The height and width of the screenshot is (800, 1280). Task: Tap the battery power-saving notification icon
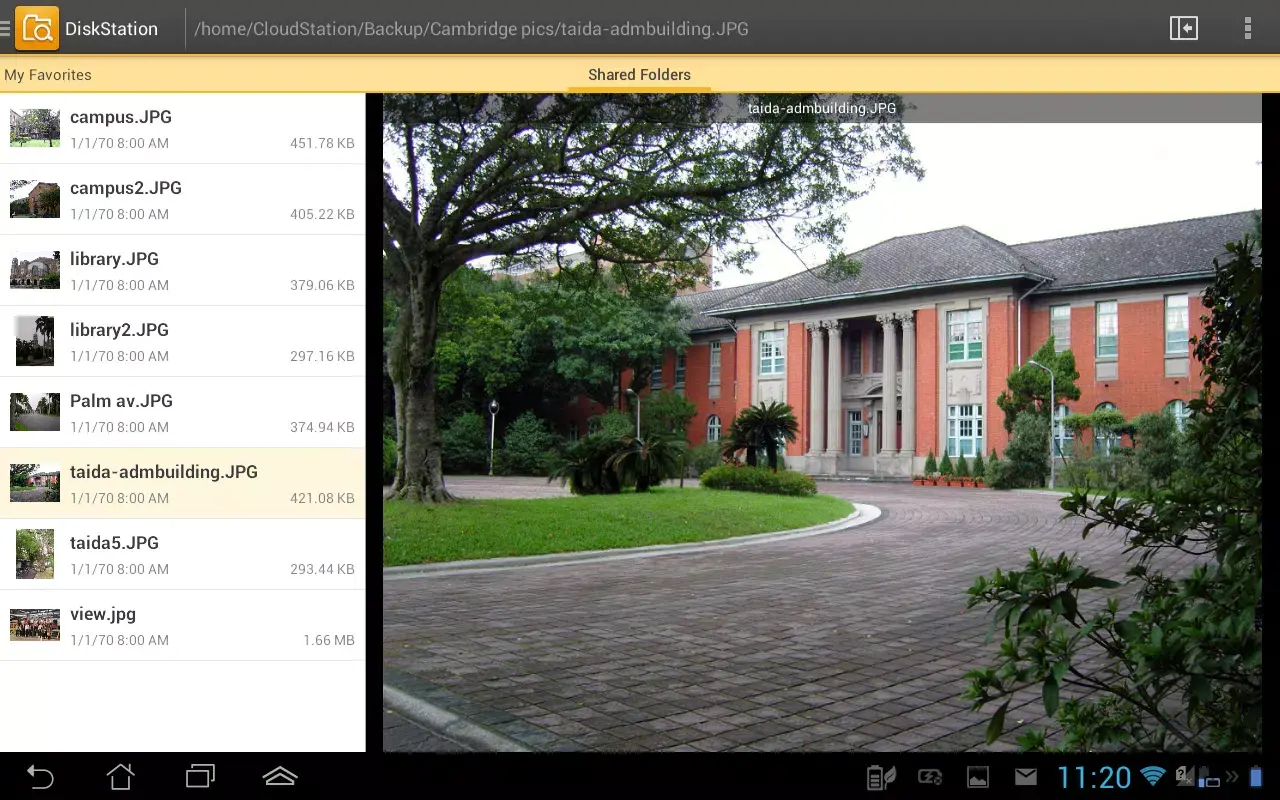click(880, 775)
